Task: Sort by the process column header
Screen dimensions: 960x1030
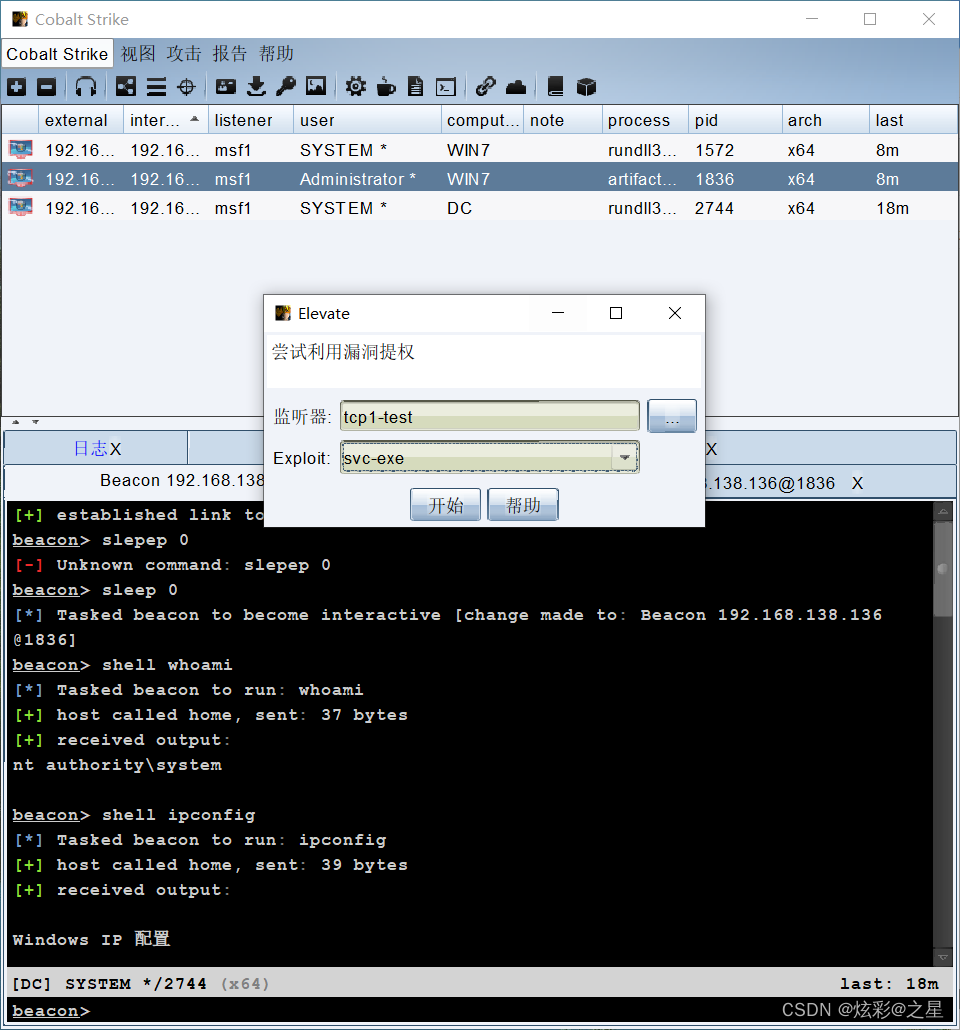Action: point(645,120)
